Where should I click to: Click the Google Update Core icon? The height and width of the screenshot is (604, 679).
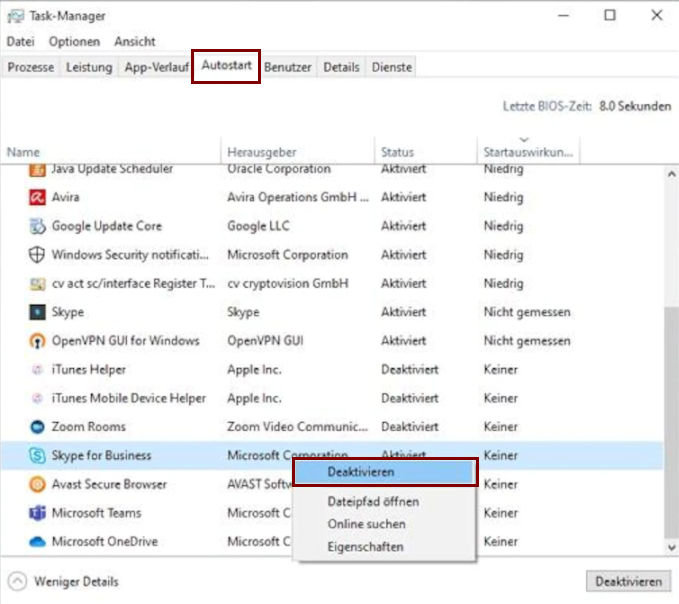point(37,226)
